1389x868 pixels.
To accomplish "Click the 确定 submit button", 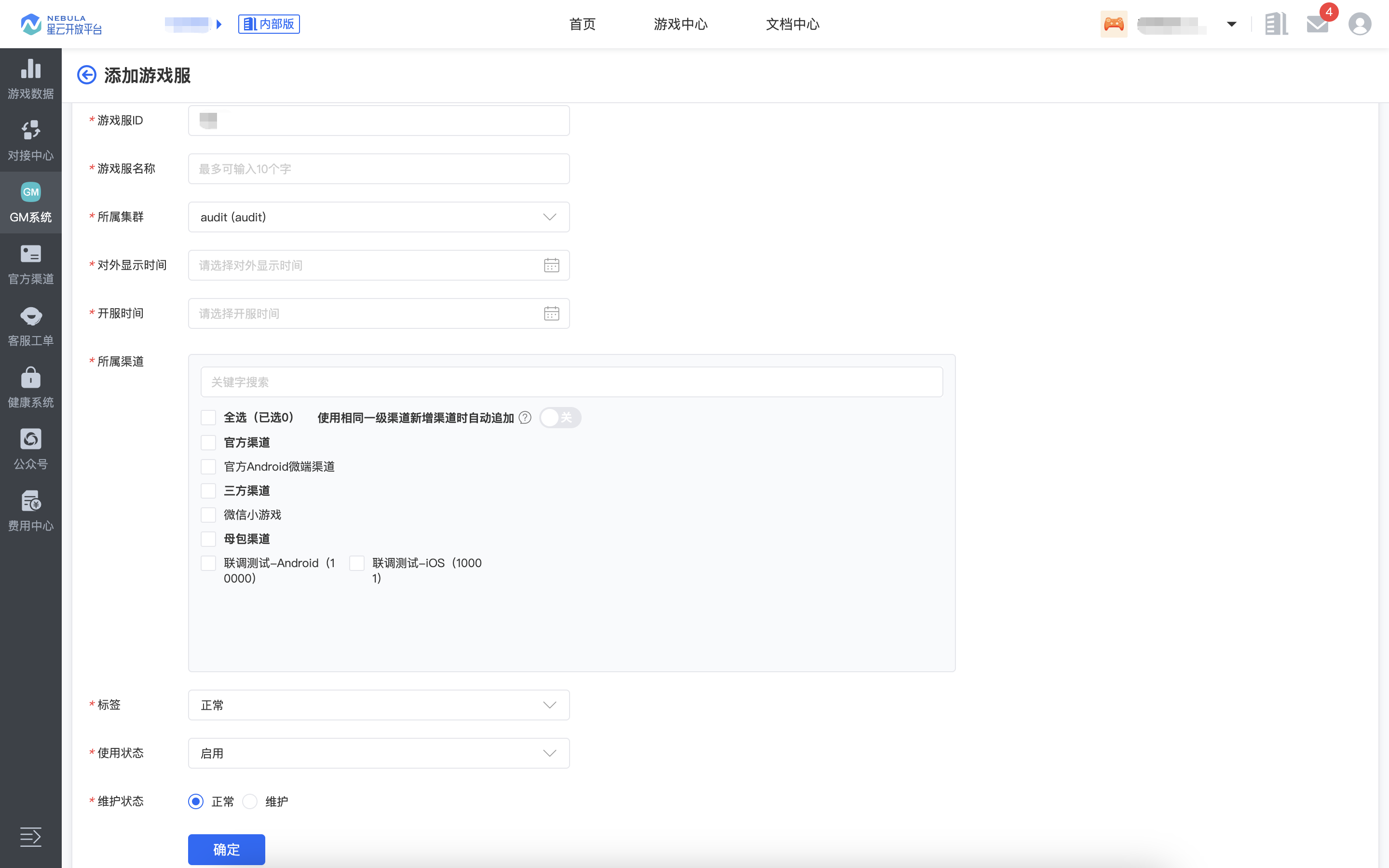I will tap(227, 849).
